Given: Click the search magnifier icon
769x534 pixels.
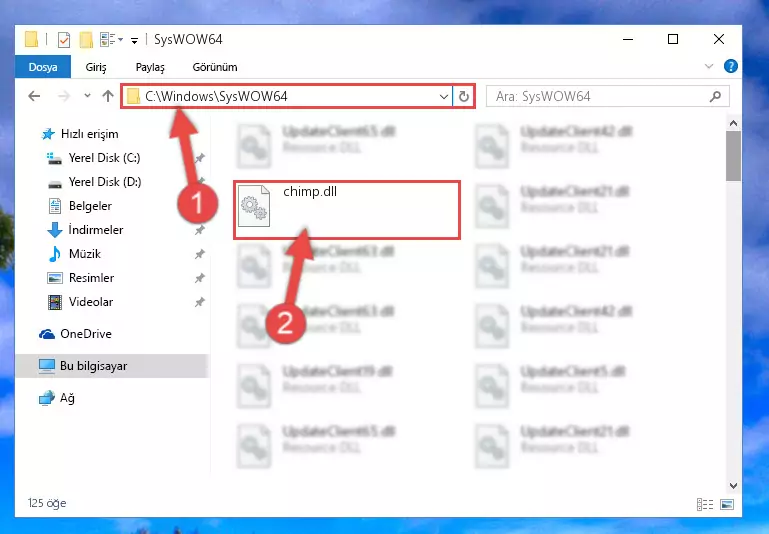Looking at the screenshot, I should pos(715,96).
